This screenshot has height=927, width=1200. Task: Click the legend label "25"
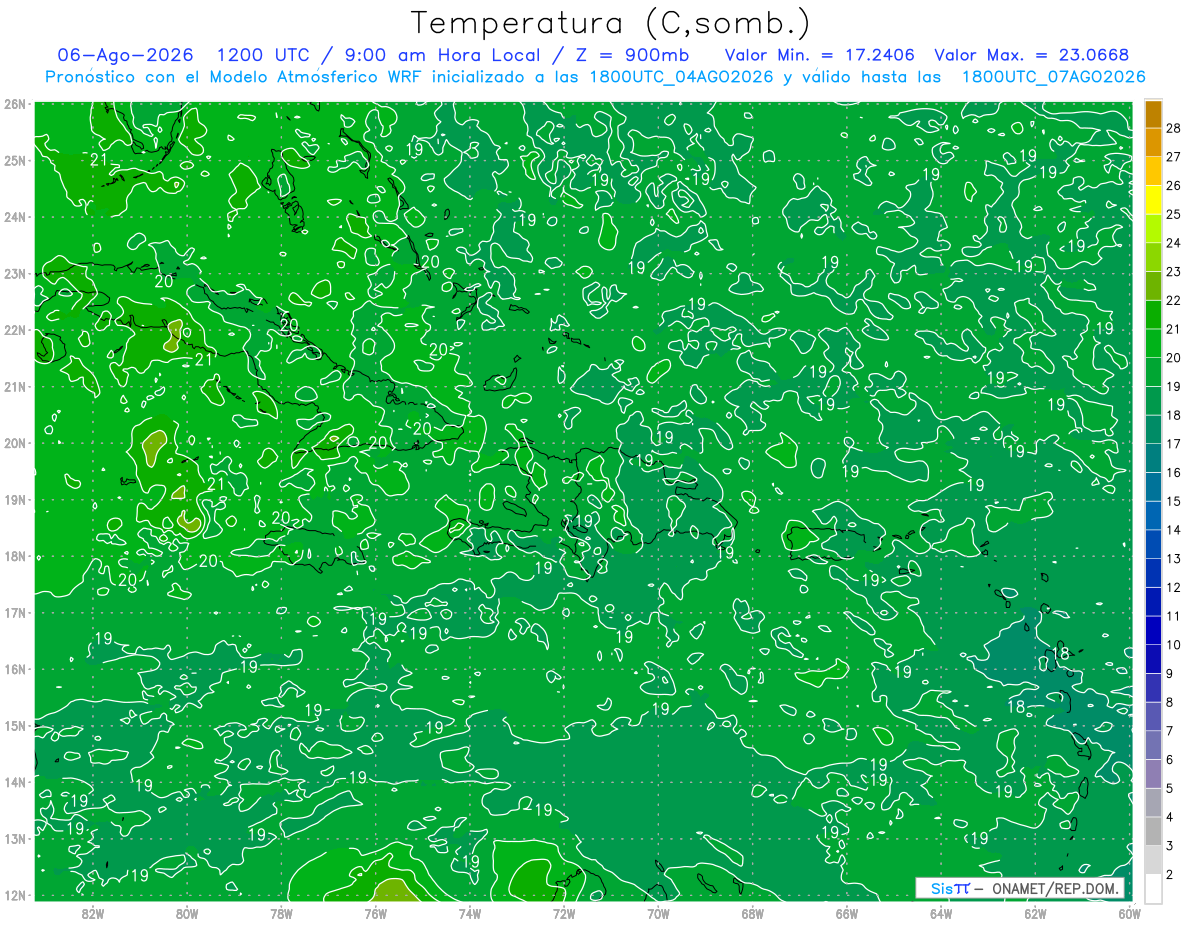click(x=1174, y=215)
